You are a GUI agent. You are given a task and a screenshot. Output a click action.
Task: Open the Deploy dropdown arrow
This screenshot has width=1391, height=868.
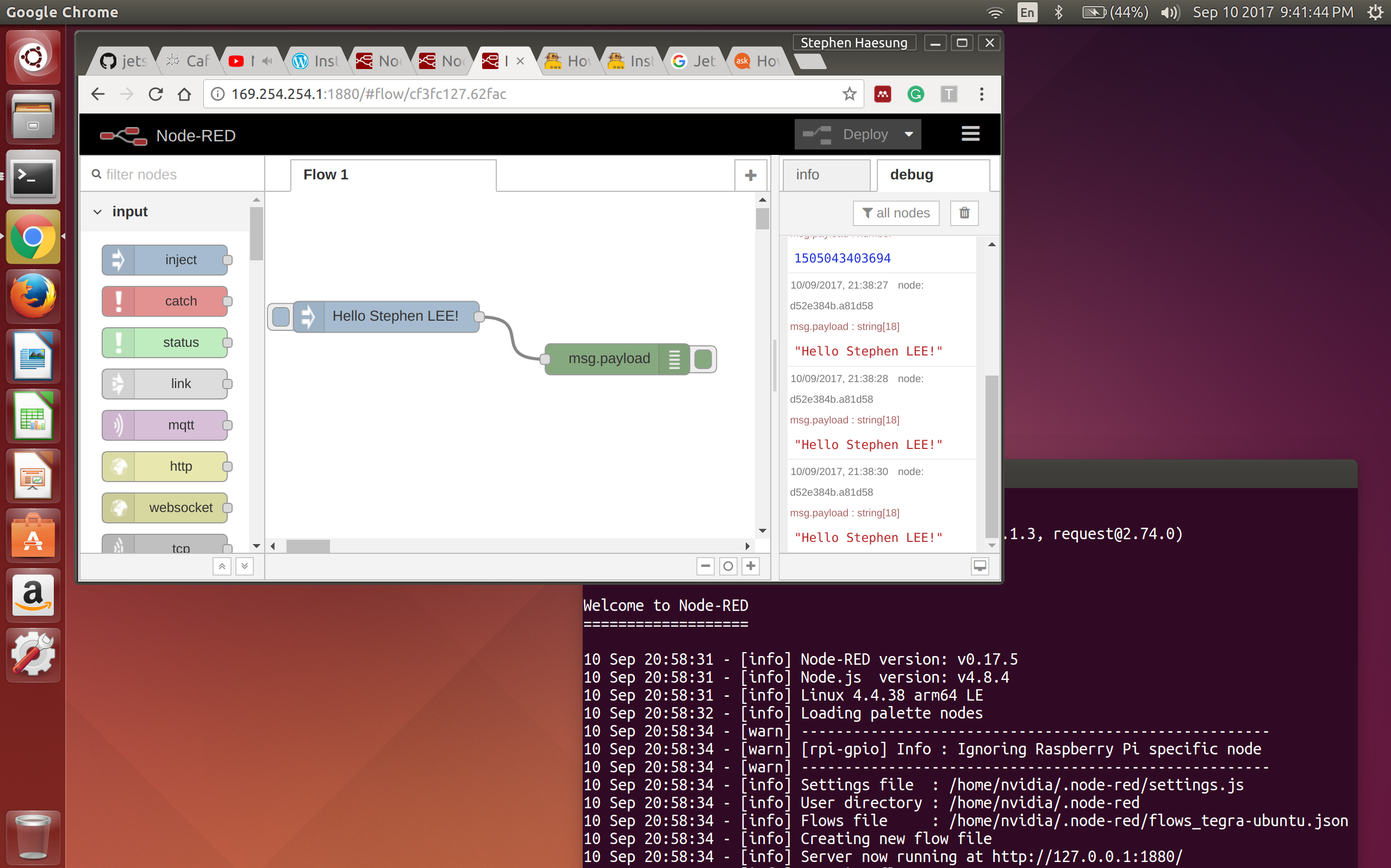pos(908,134)
